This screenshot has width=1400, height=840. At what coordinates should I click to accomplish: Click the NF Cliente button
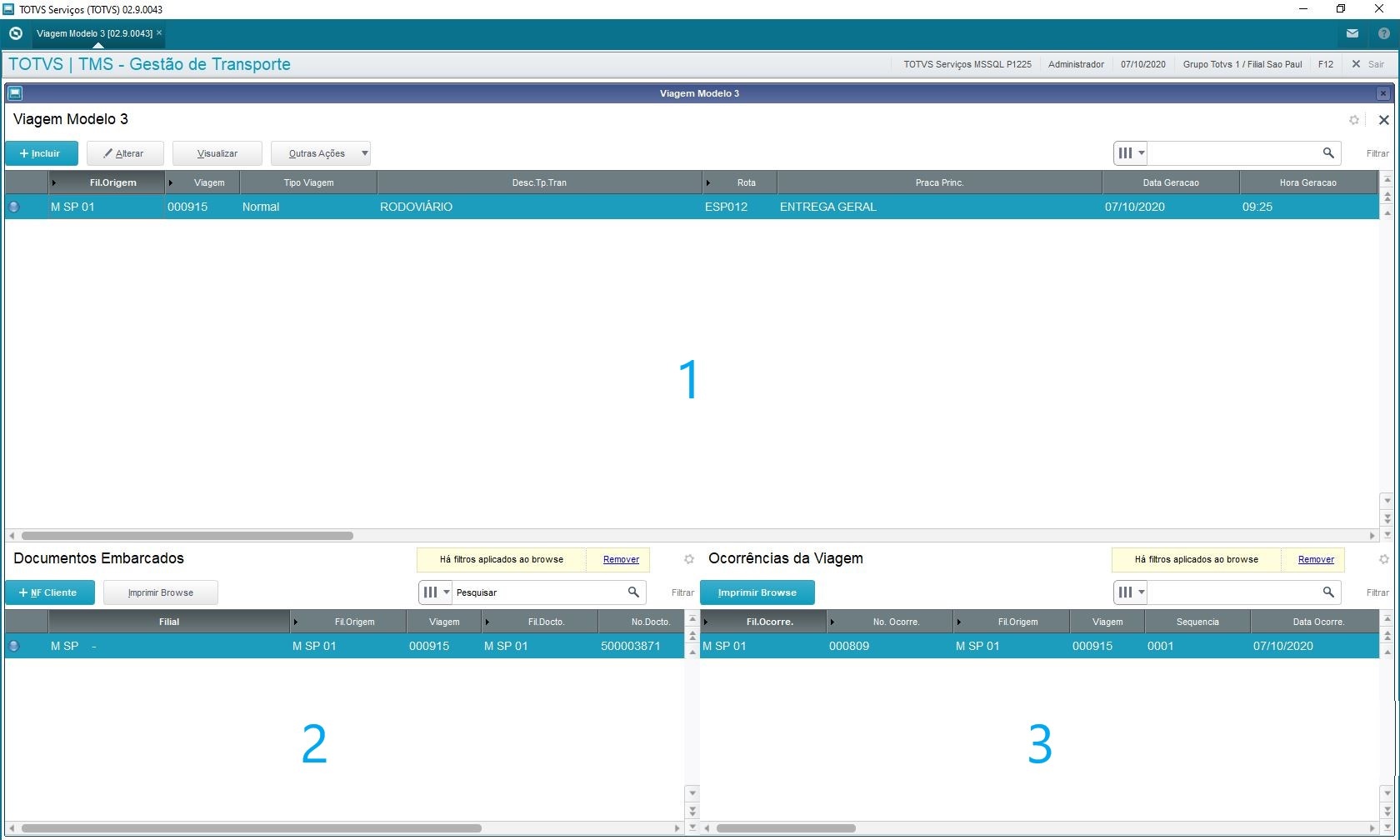(x=49, y=592)
